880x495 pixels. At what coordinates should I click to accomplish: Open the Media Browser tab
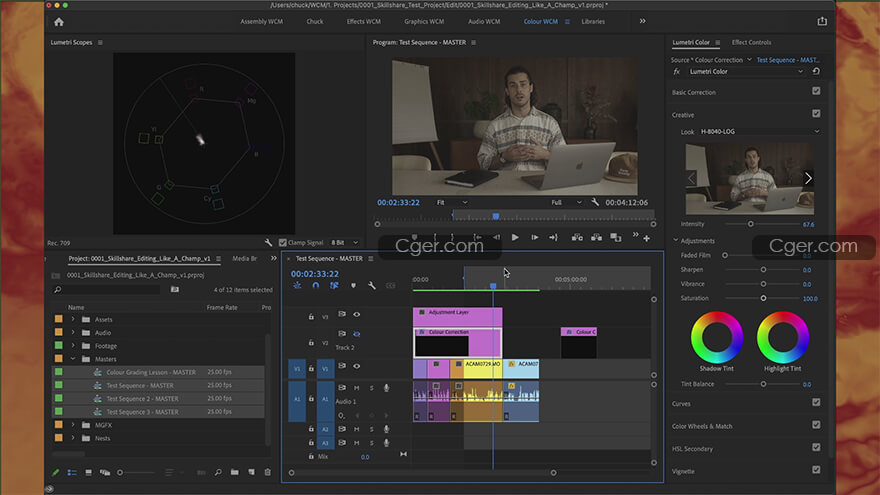click(245, 259)
